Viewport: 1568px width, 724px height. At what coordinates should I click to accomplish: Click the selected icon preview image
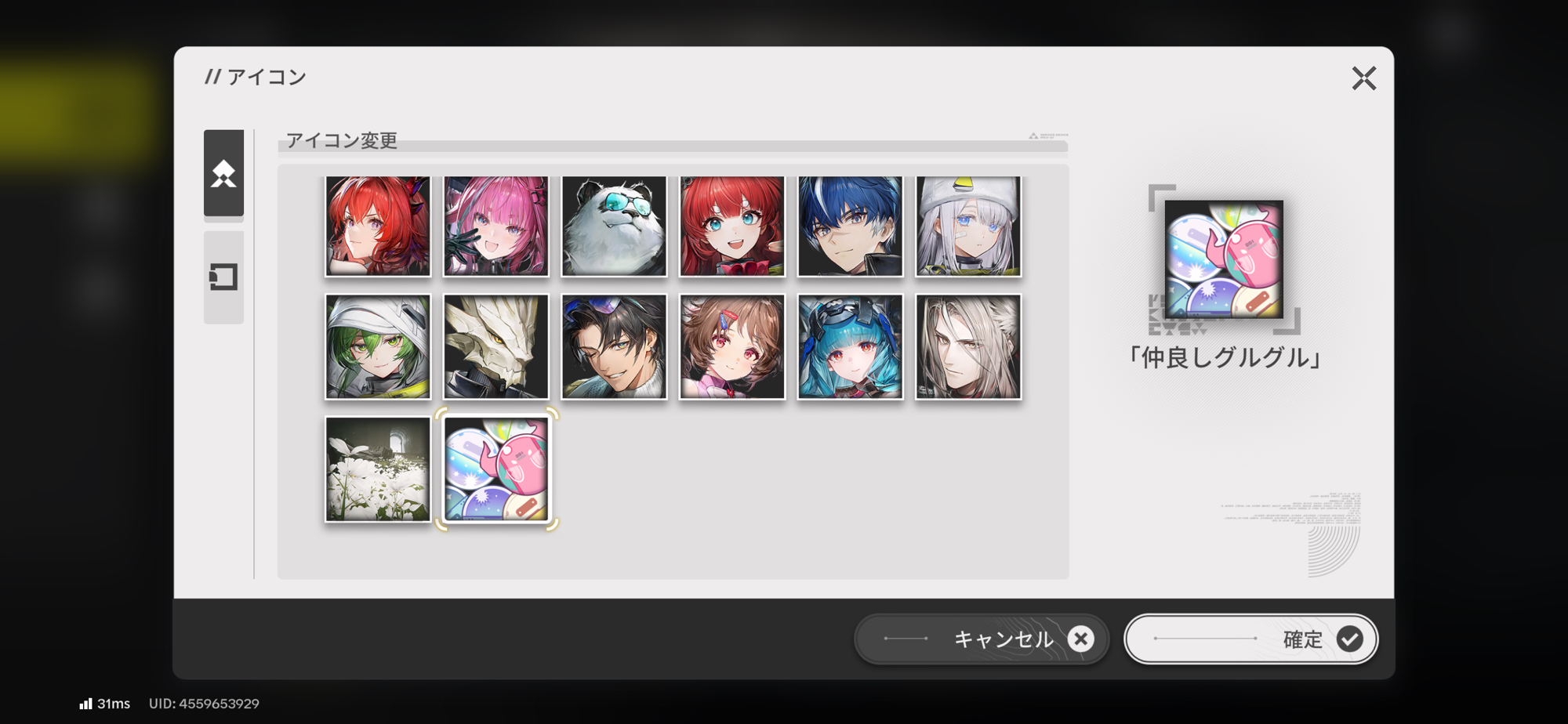[x=1224, y=259]
